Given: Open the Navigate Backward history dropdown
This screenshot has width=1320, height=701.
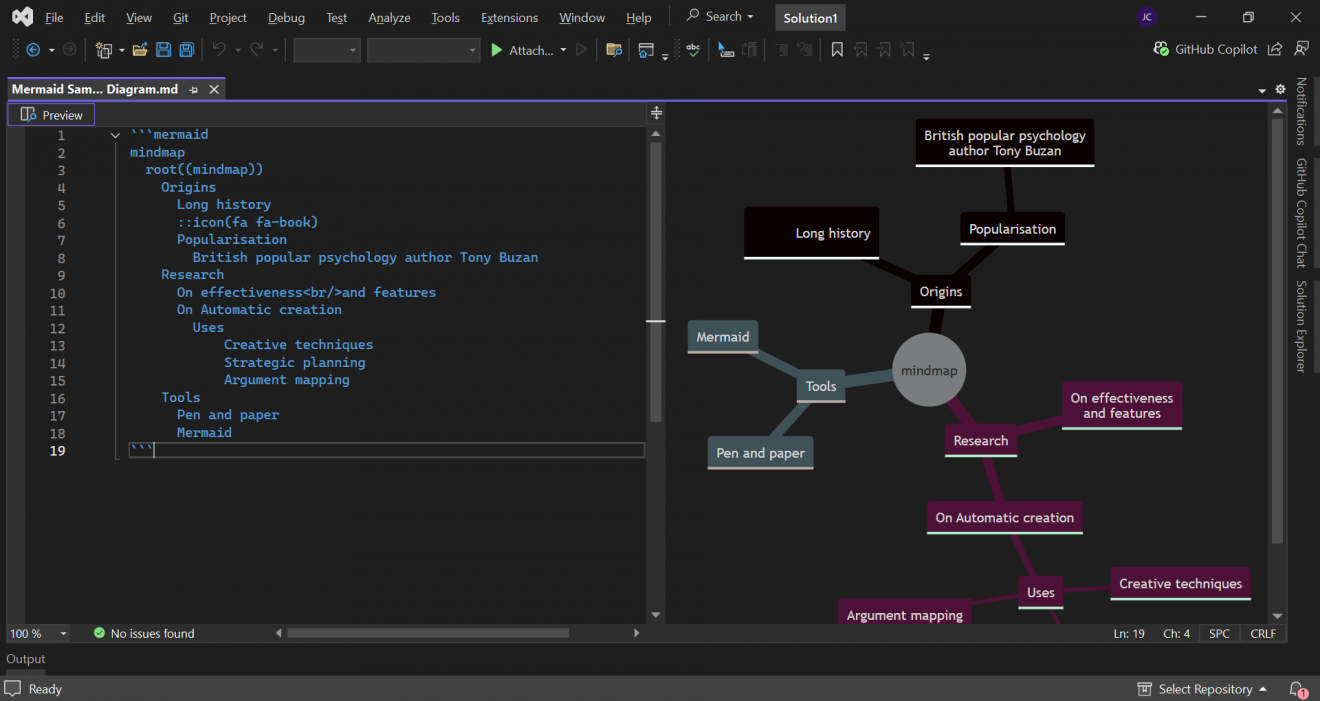Looking at the screenshot, I should (x=51, y=50).
